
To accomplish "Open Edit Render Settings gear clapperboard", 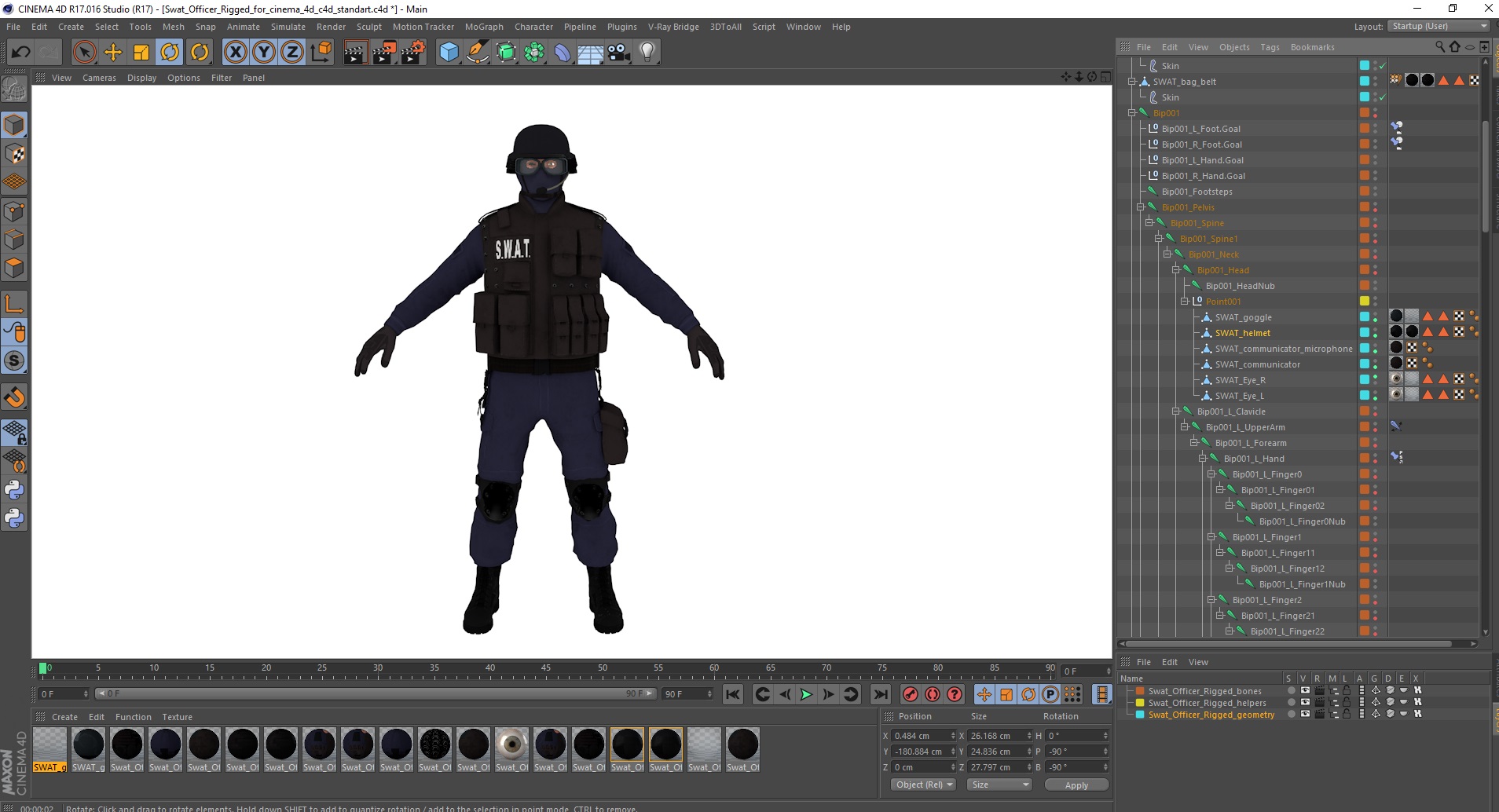I will (x=413, y=53).
